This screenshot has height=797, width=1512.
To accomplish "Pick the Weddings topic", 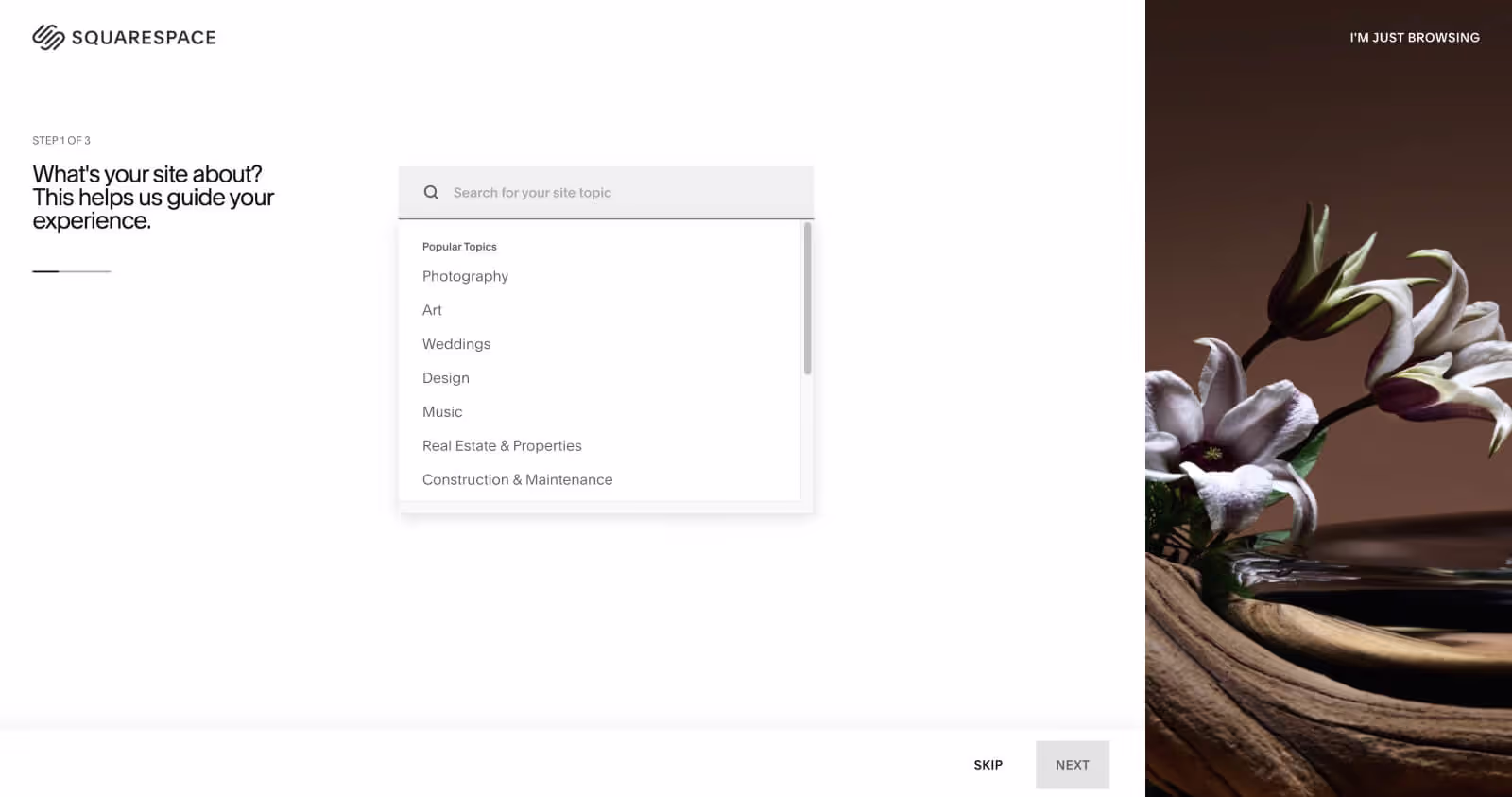I will click(456, 344).
